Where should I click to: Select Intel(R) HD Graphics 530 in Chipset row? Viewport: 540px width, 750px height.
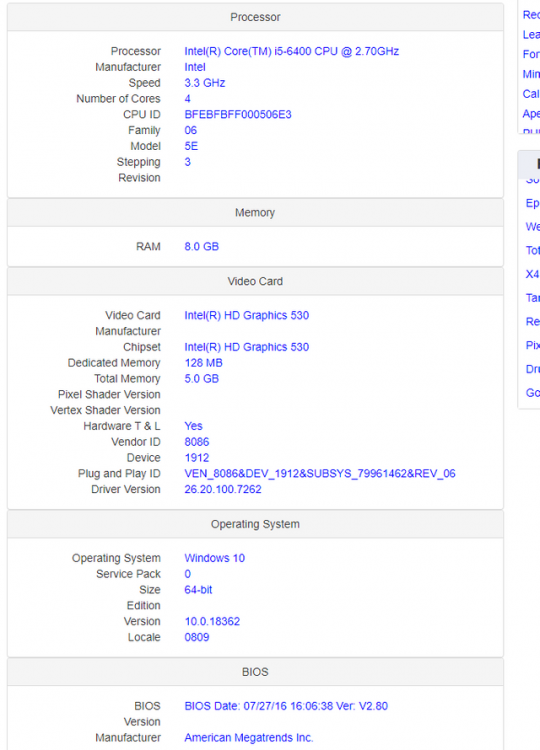point(247,347)
